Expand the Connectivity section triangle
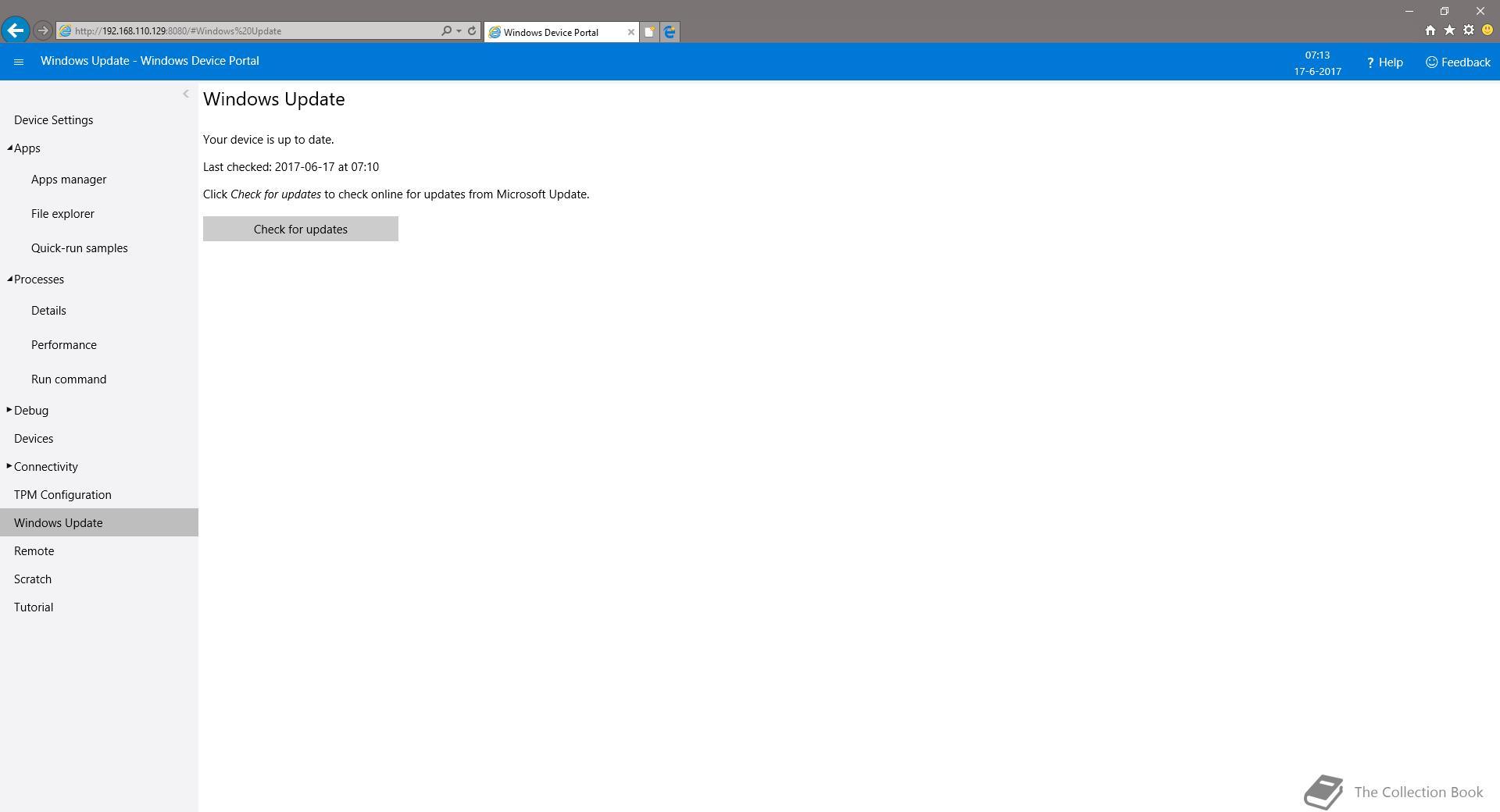Image resolution: width=1500 pixels, height=812 pixels. pos(9,466)
